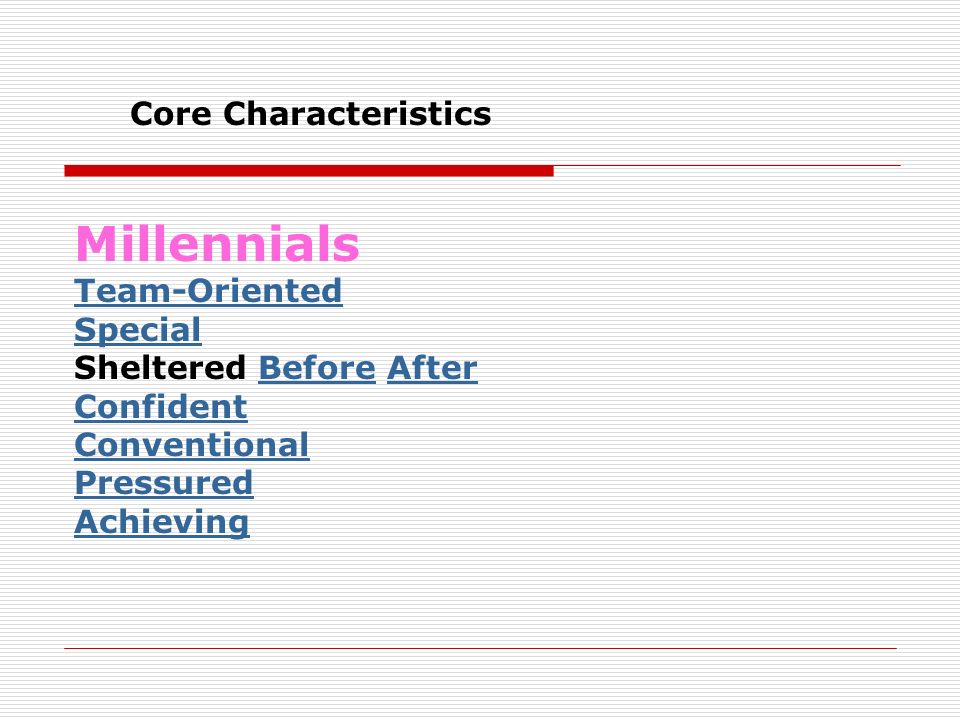
Task: Select the Confident hyperlink
Action: pos(161,407)
